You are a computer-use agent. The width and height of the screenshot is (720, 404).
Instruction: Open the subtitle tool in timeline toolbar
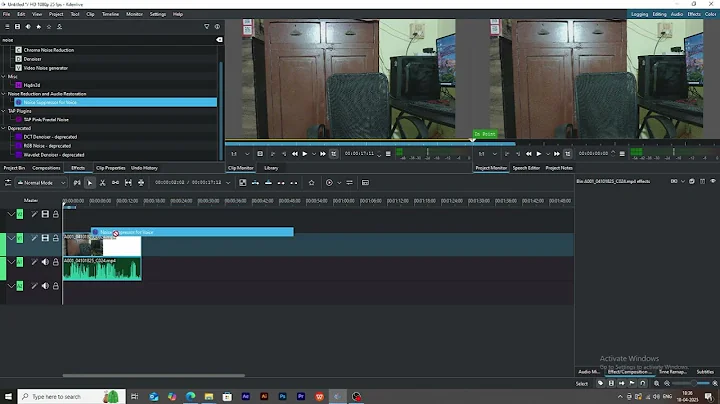click(366, 183)
